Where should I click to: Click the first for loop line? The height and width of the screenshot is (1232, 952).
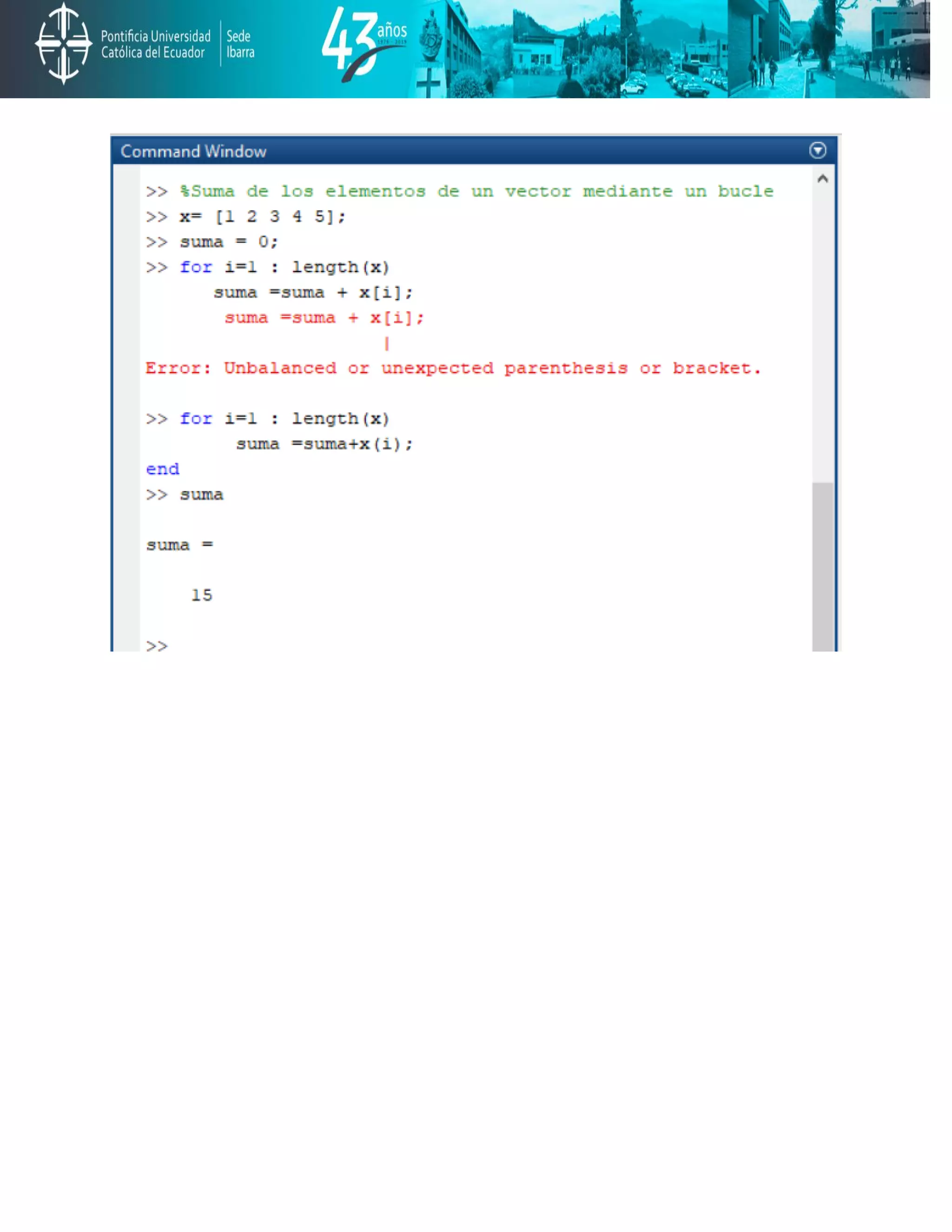284,267
